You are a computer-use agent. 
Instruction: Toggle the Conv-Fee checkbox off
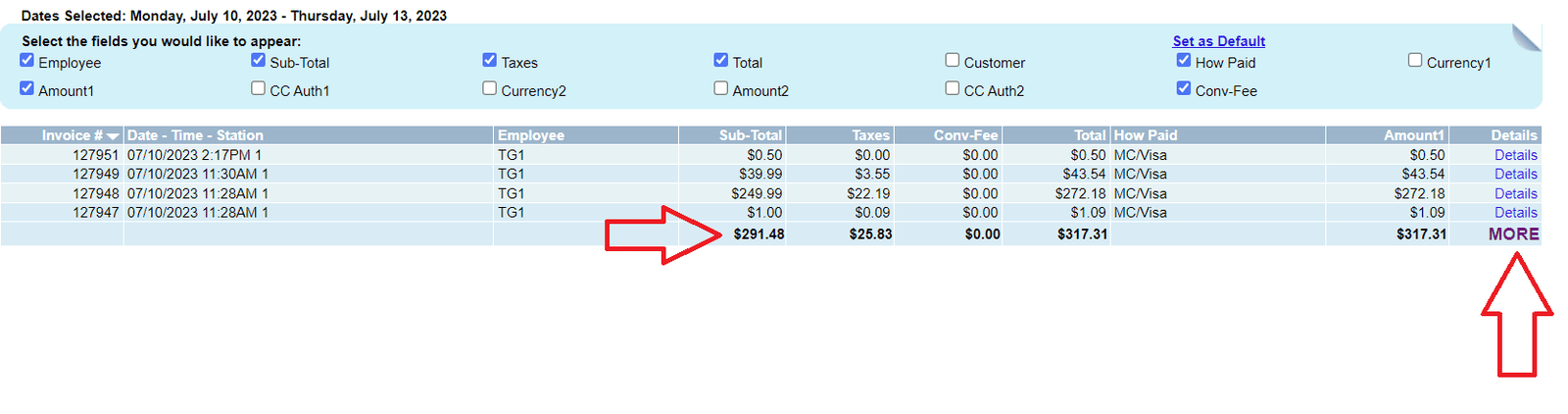pos(1183,88)
